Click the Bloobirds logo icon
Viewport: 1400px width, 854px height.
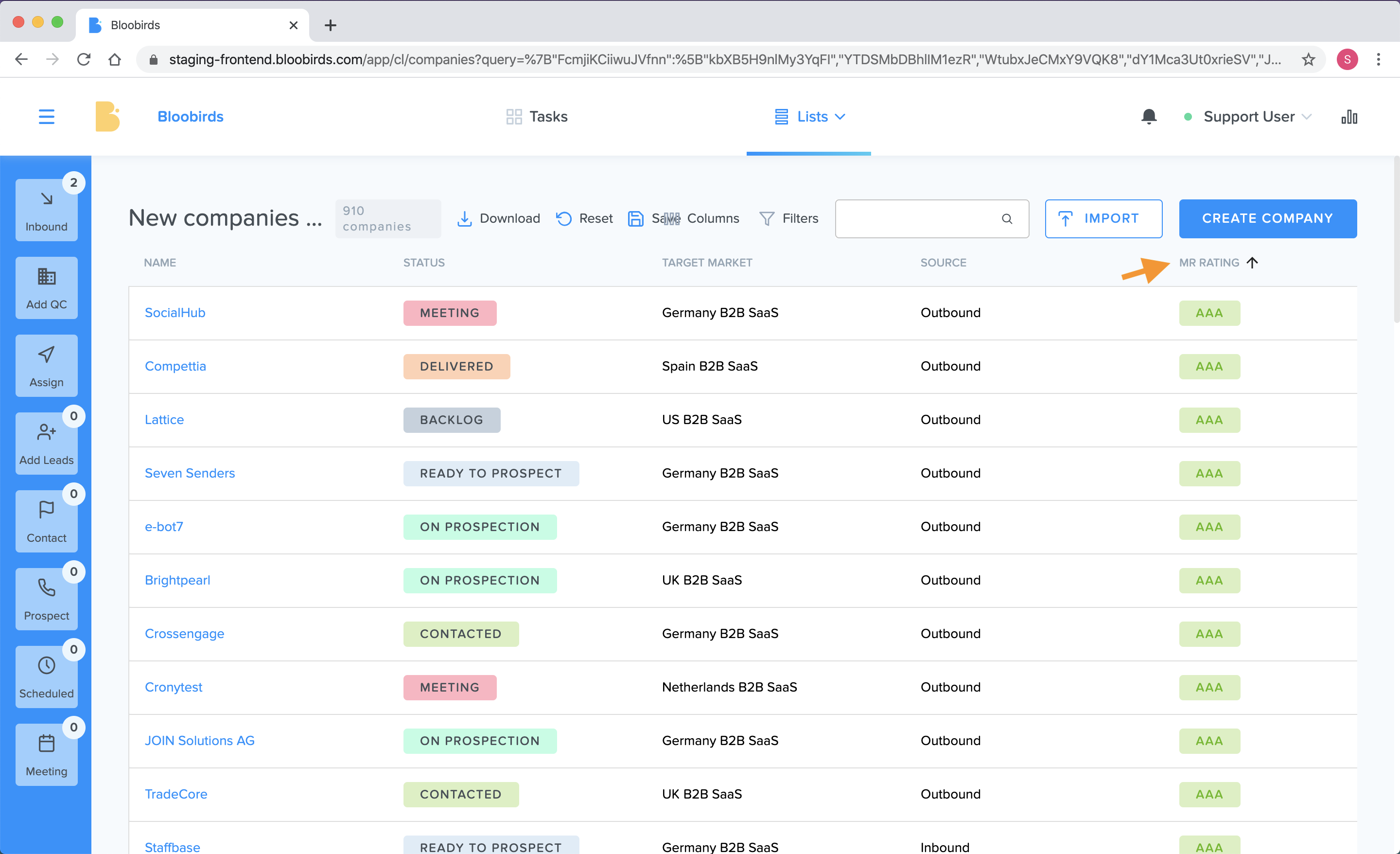(107, 117)
